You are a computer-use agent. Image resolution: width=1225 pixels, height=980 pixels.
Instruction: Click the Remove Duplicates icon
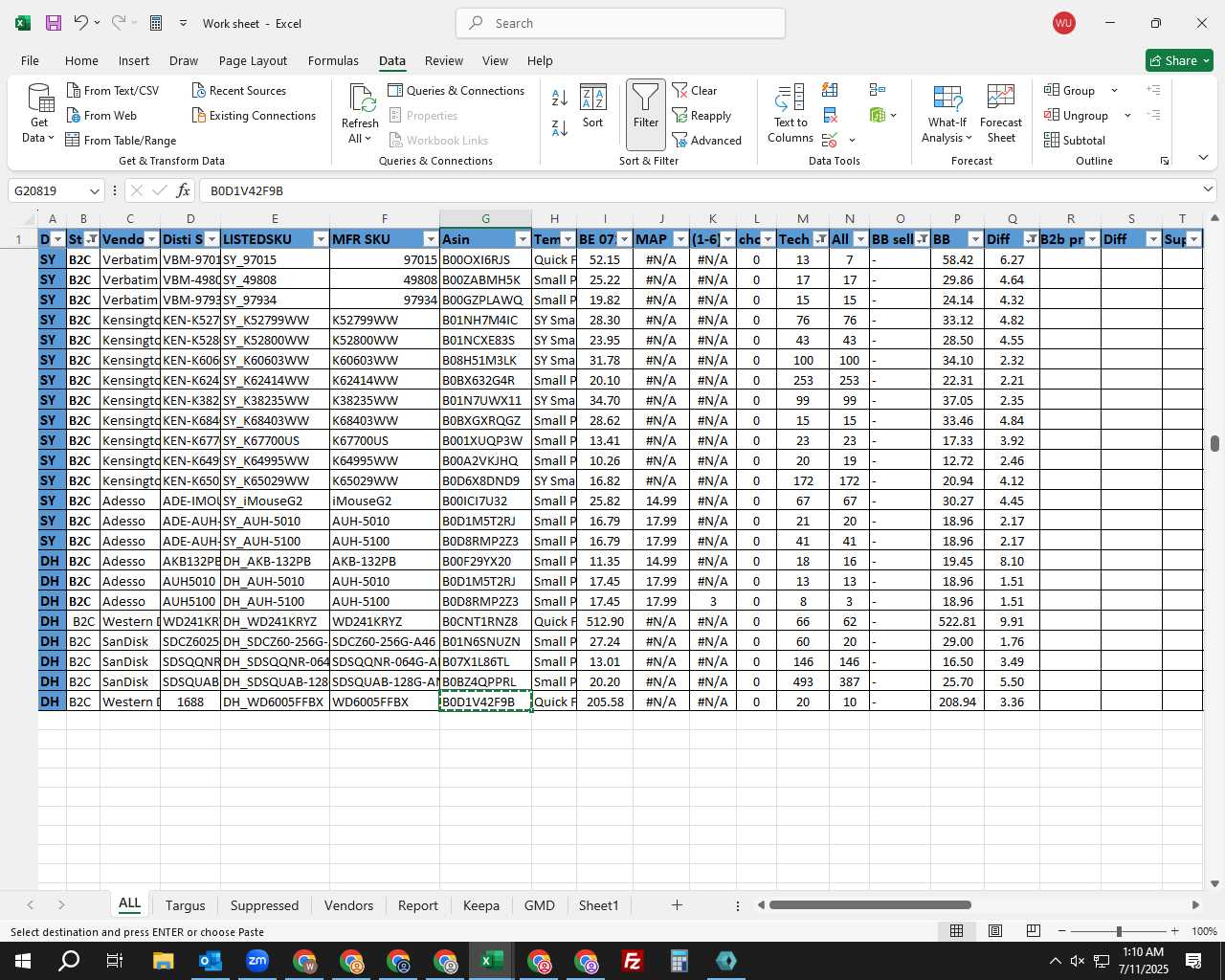click(830, 115)
